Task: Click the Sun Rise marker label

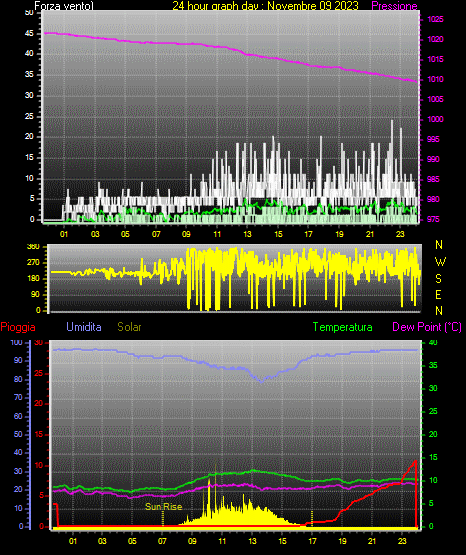Action: point(163,507)
